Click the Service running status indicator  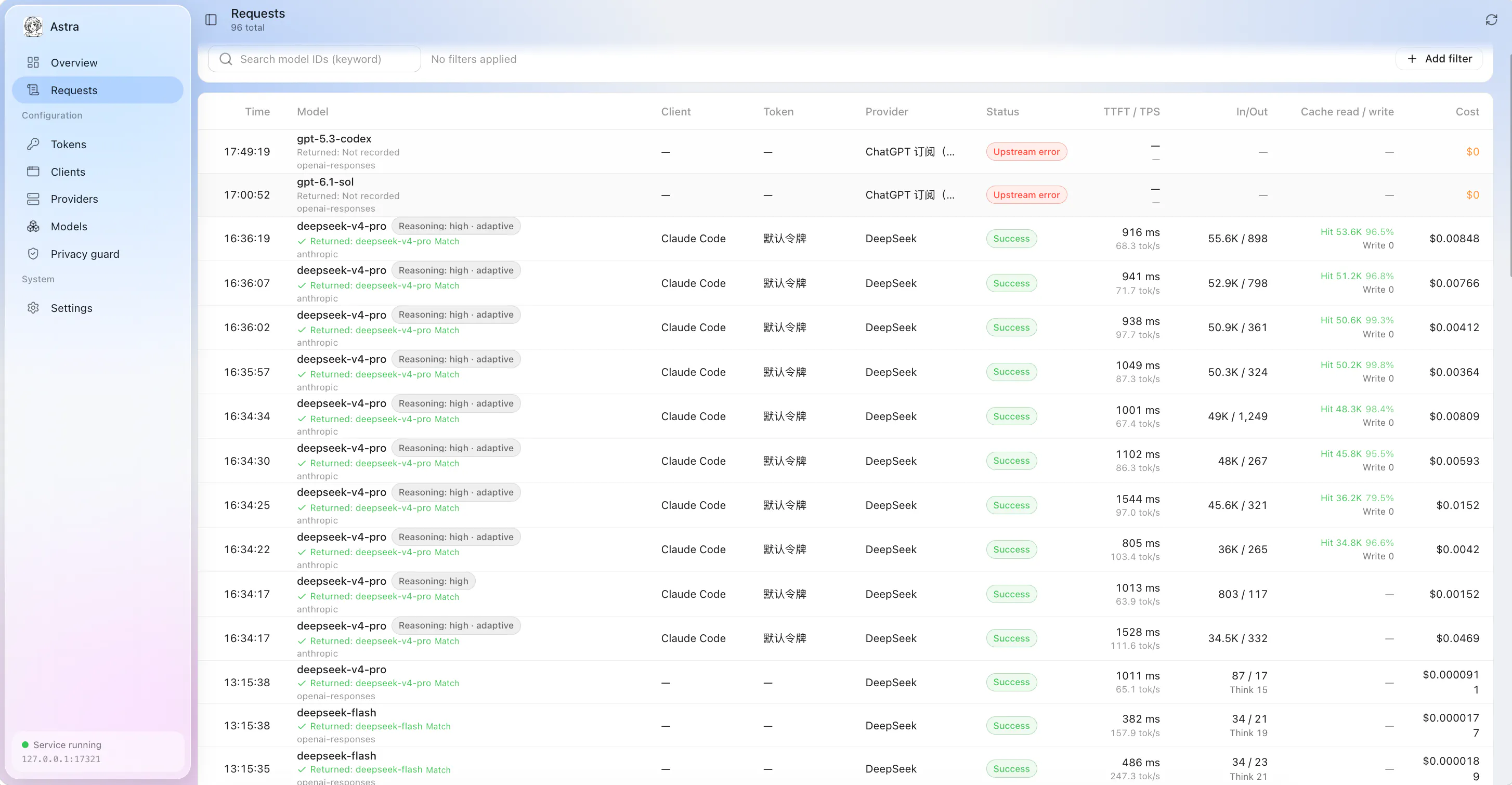pos(62,745)
